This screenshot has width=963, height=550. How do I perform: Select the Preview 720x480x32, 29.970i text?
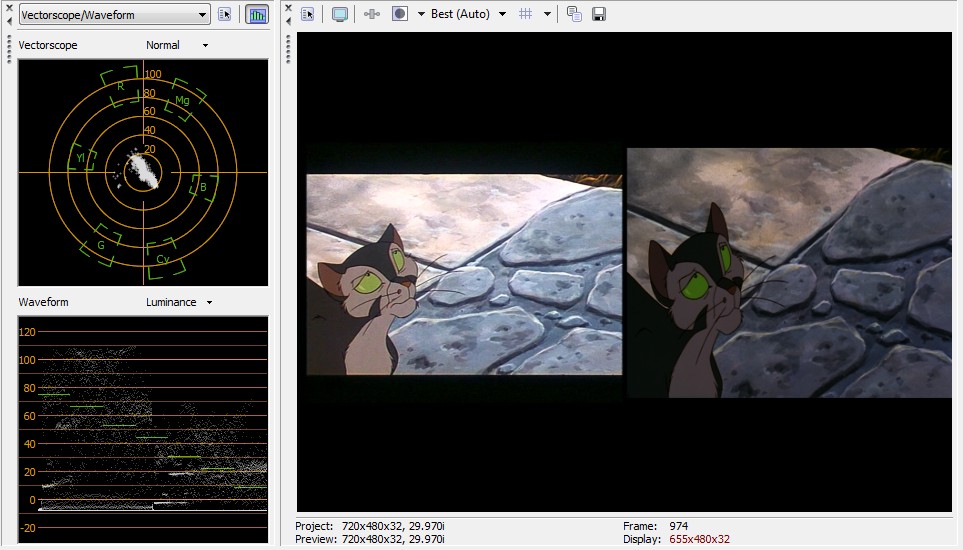click(370, 539)
